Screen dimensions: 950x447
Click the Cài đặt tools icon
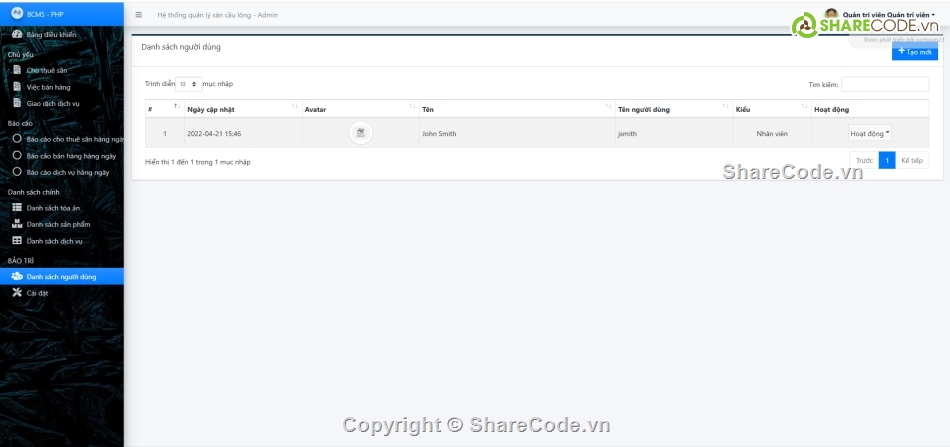tap(17, 292)
